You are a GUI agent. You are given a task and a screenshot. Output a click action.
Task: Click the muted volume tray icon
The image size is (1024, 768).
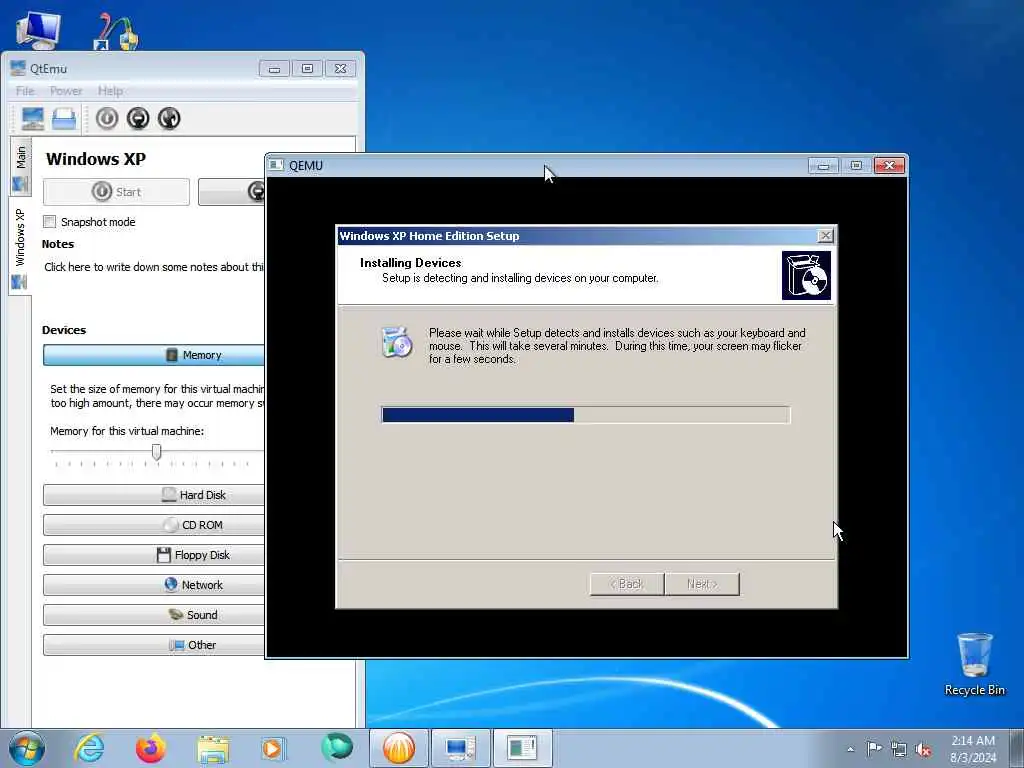click(x=923, y=749)
